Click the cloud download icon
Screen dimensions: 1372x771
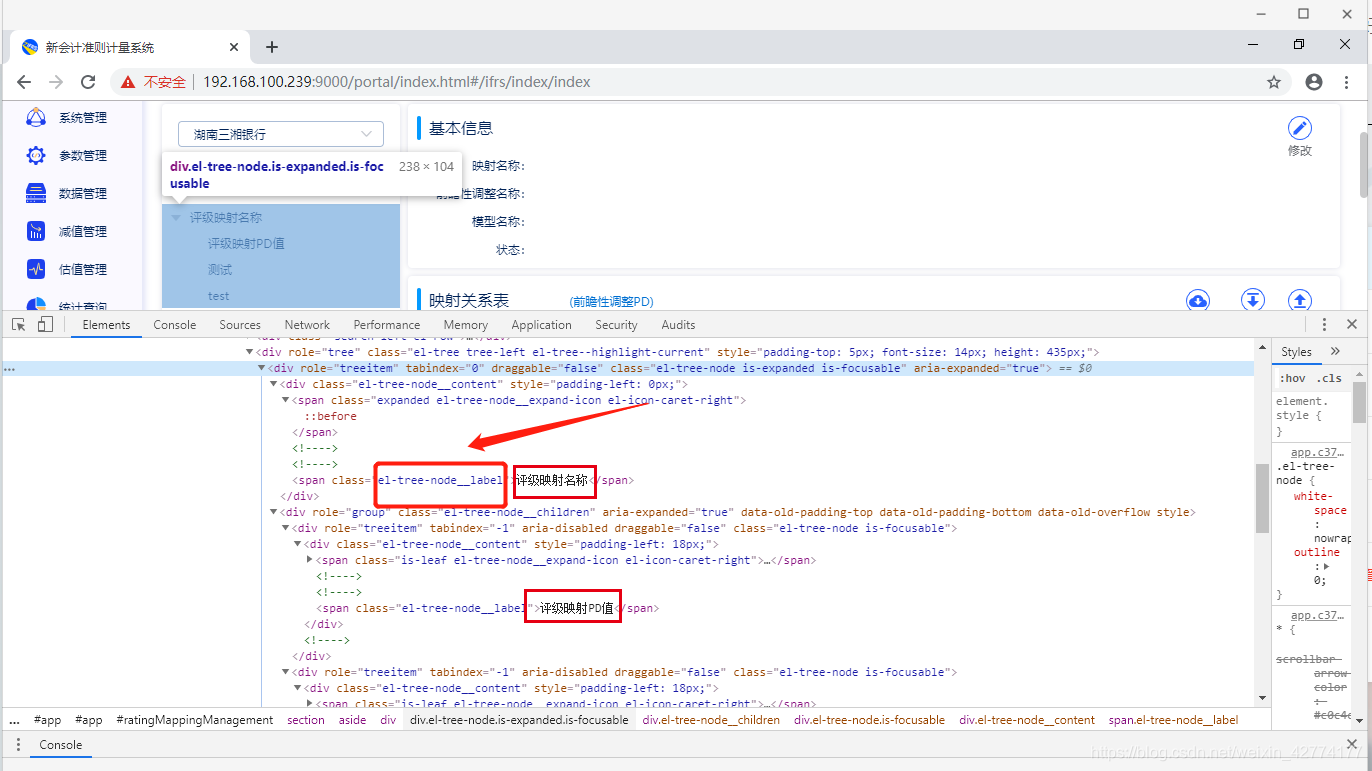(1198, 300)
